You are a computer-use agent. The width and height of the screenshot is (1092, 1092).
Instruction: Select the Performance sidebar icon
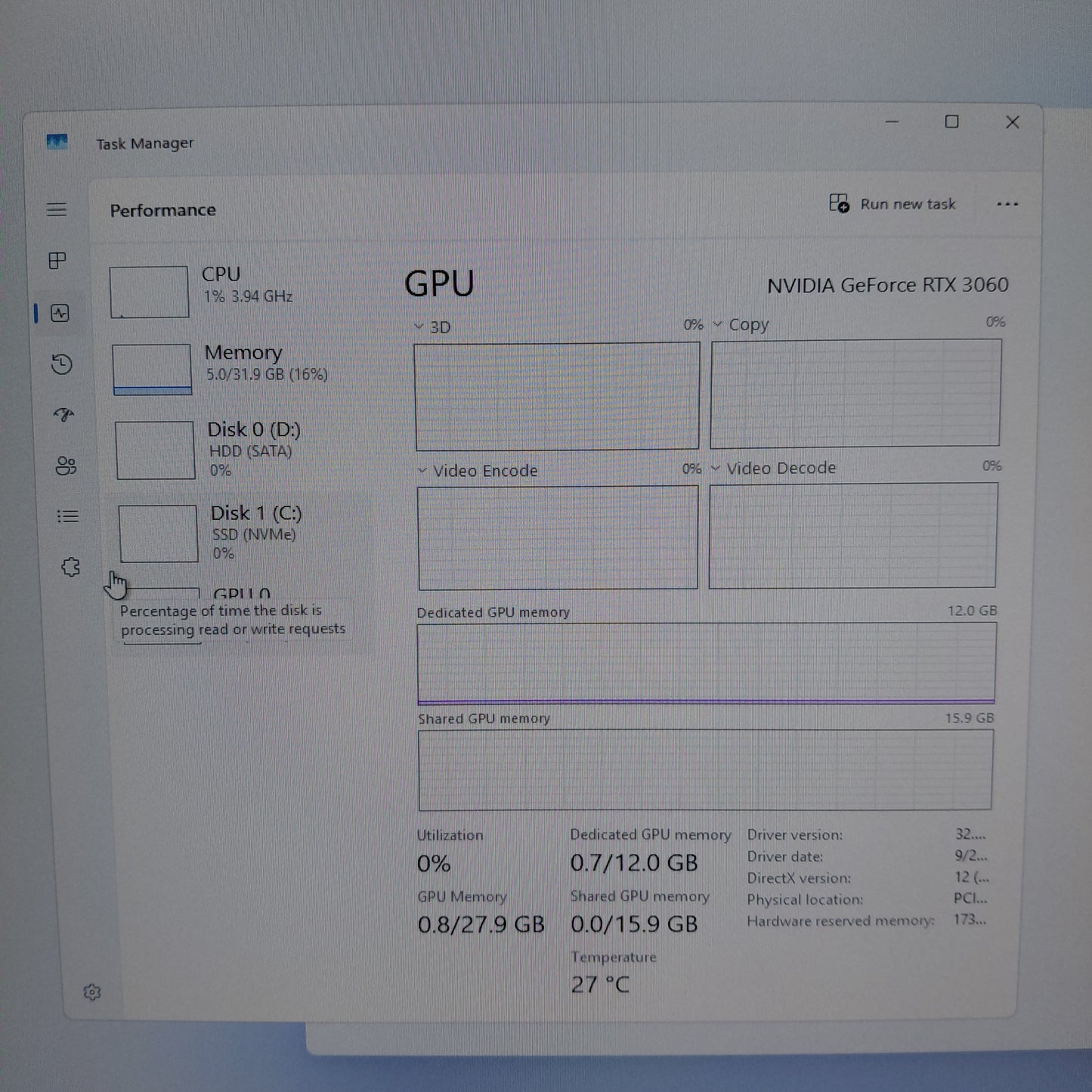pos(60,313)
